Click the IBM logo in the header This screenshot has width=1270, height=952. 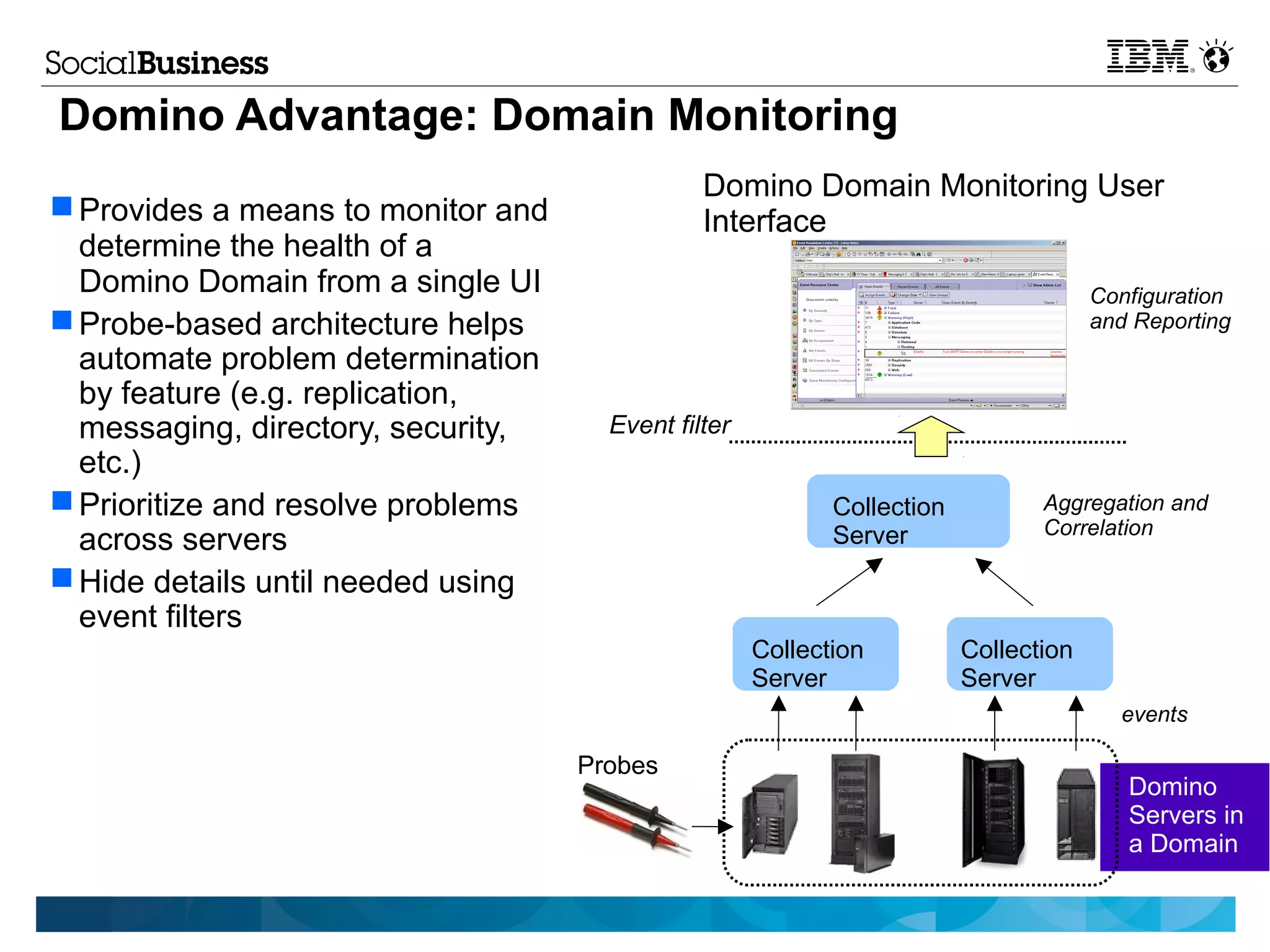(x=1150, y=57)
